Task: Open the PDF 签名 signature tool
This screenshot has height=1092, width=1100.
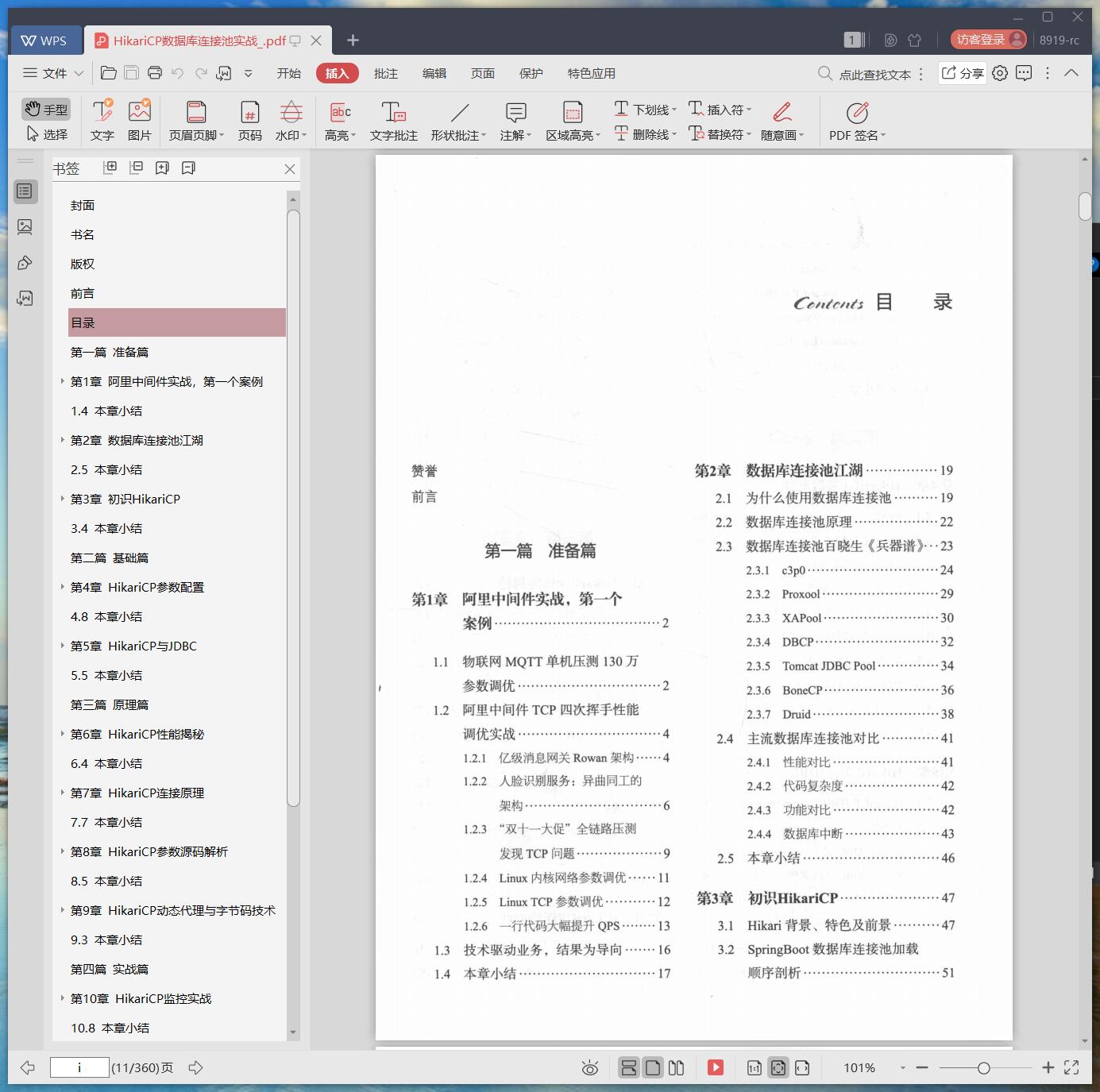Action: point(857,120)
